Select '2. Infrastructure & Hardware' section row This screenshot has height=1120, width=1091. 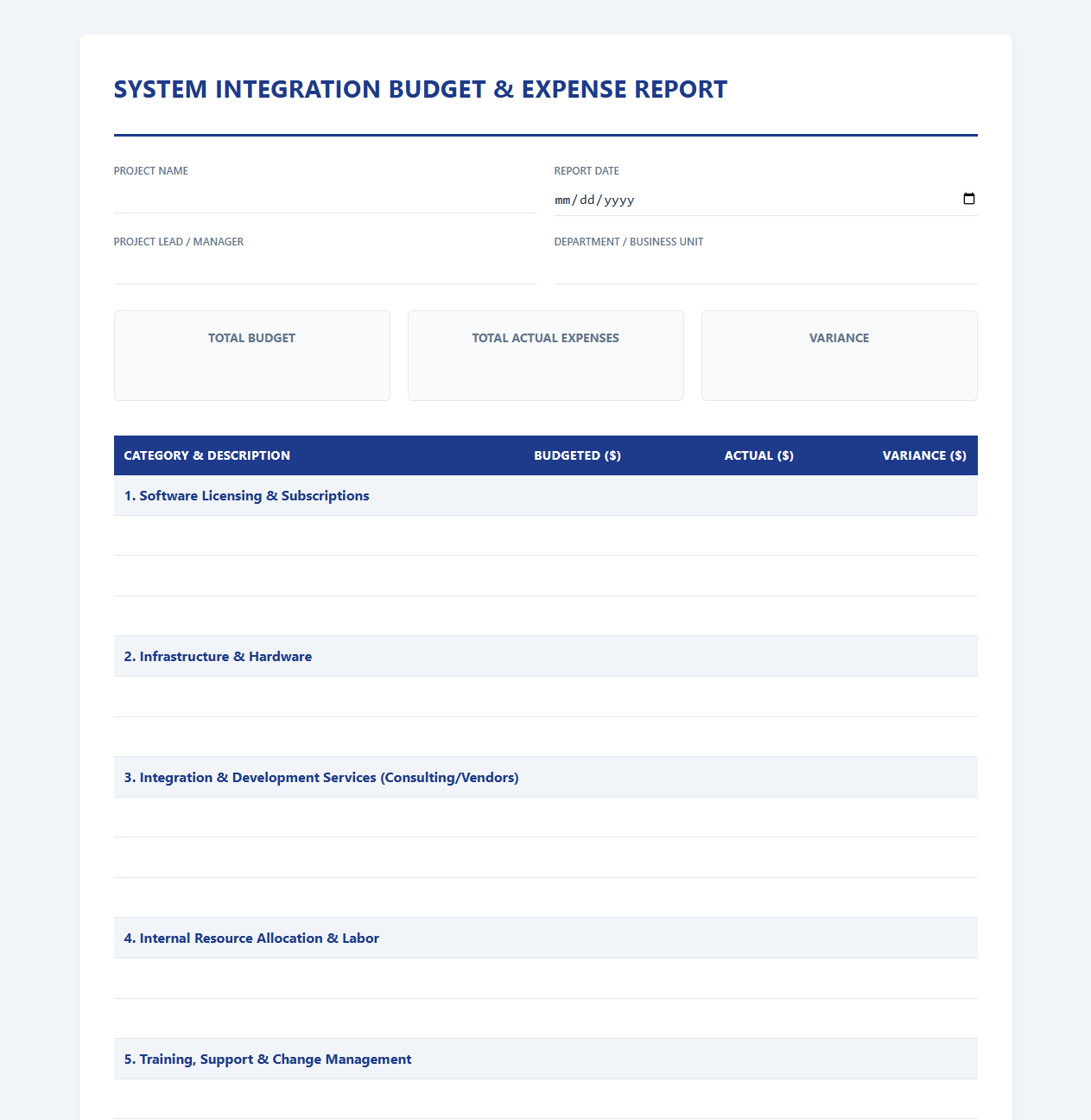pos(546,657)
